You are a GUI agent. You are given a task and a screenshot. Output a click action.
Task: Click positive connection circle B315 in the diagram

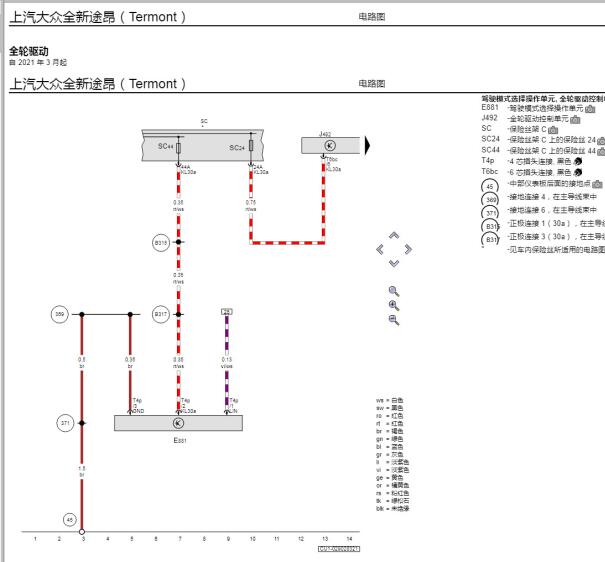pos(161,243)
